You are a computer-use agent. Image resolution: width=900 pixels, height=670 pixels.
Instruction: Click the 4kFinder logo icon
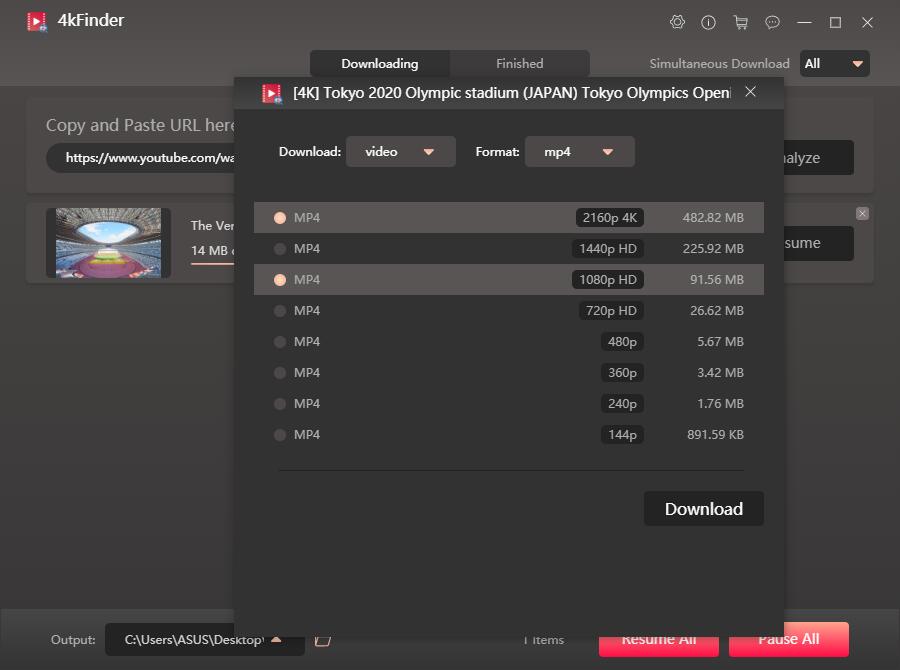37,21
